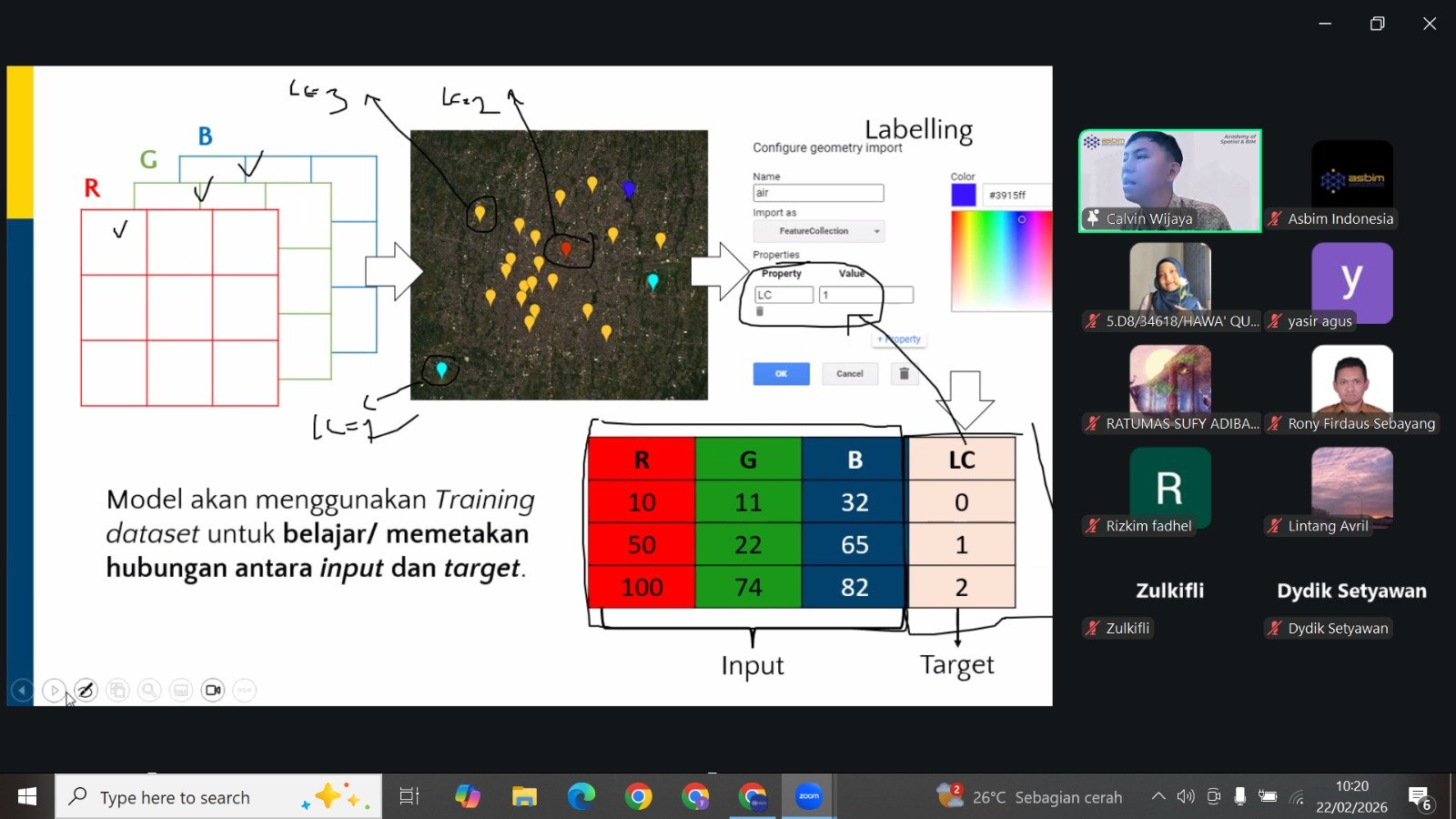1456x819 pixels.
Task: Click the muted mic icon for Zulkifli
Action: (x=1093, y=628)
